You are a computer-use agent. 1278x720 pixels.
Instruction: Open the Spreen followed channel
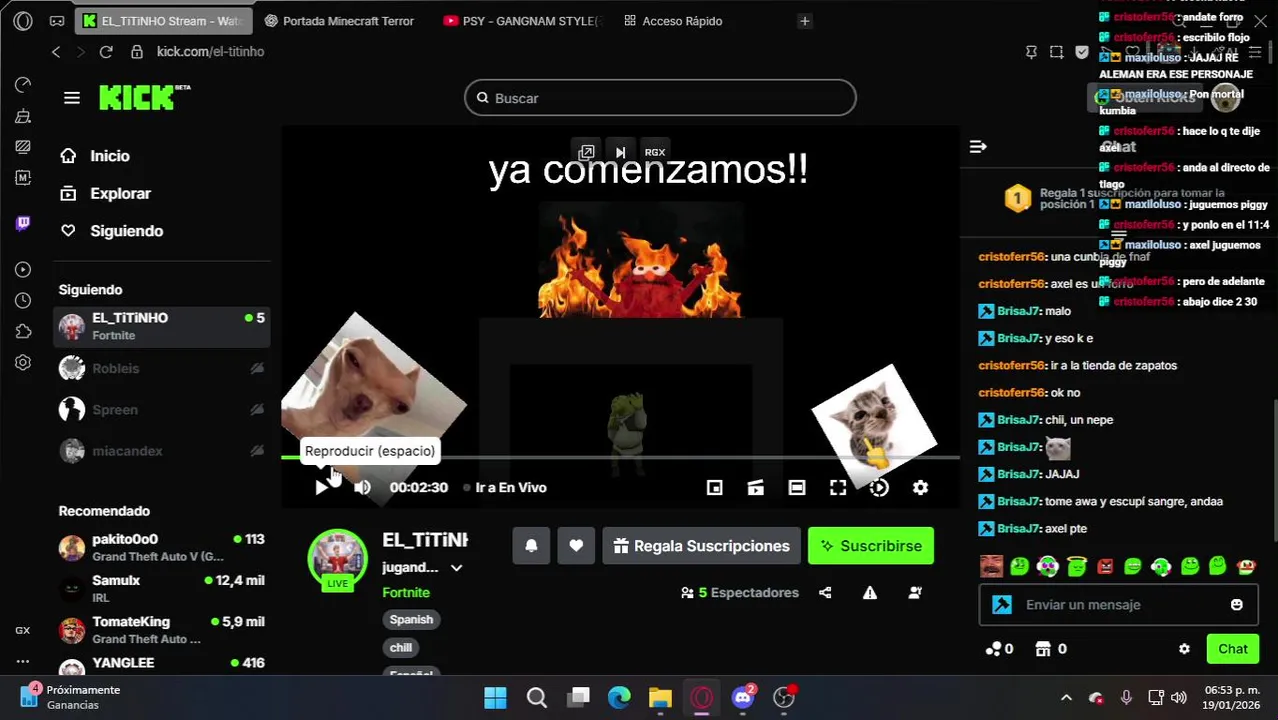tap(161, 409)
